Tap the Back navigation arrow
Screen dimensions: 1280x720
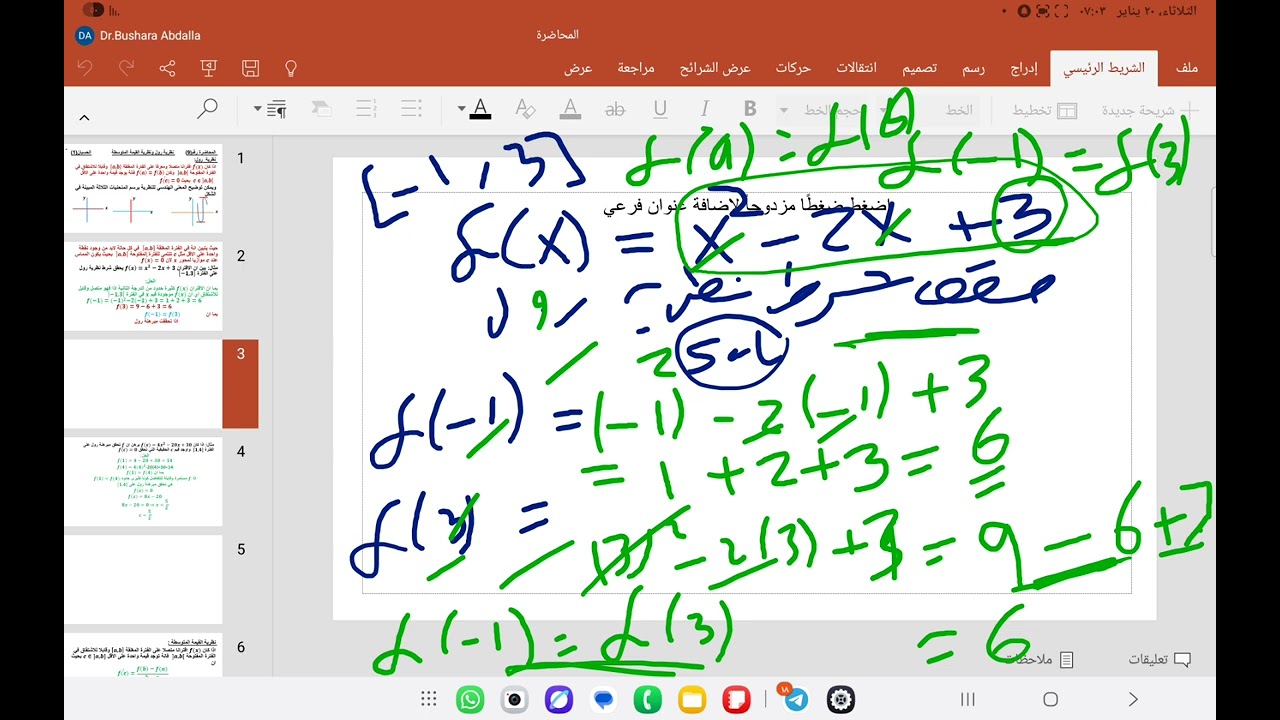coord(1133,699)
